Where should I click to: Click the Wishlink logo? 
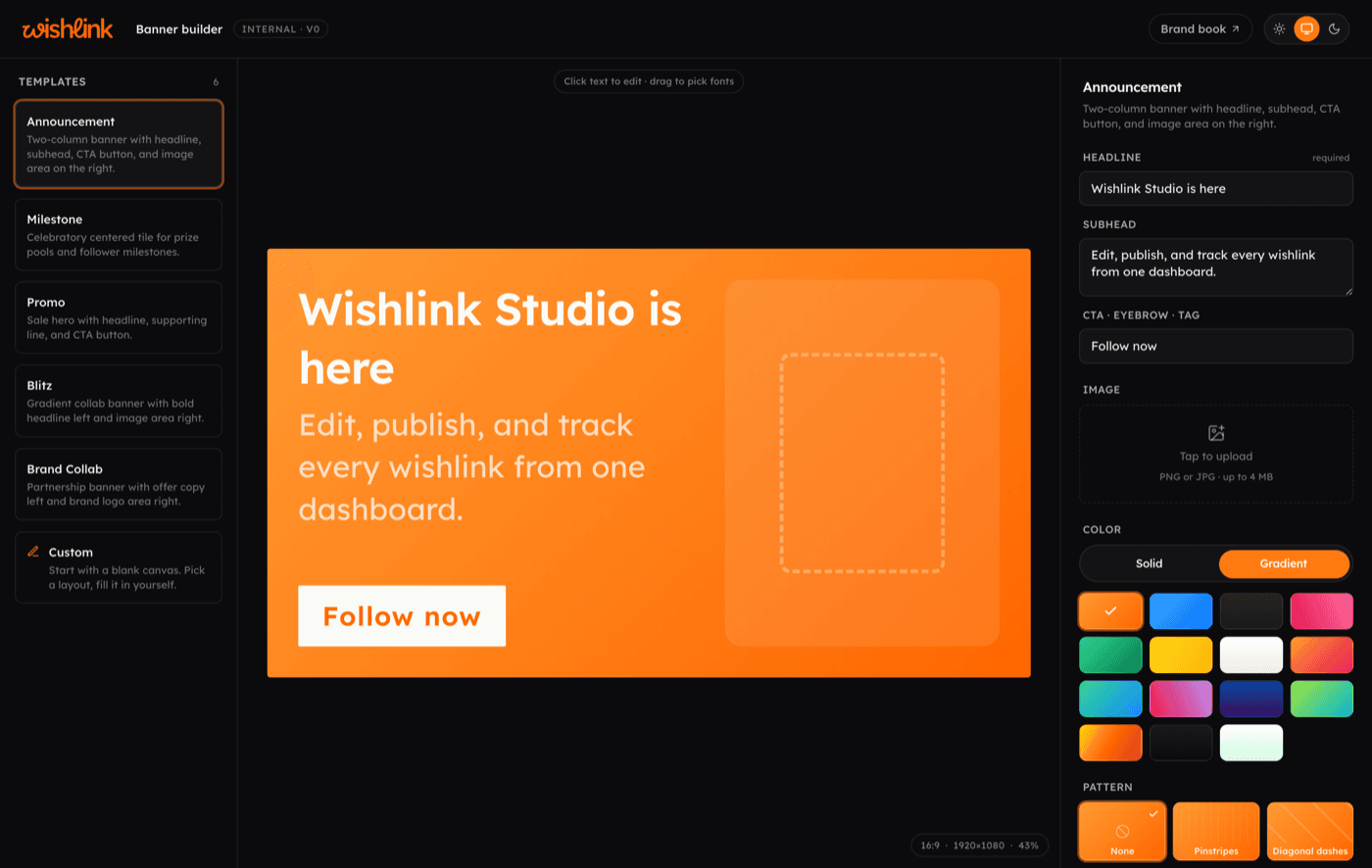[x=68, y=28]
